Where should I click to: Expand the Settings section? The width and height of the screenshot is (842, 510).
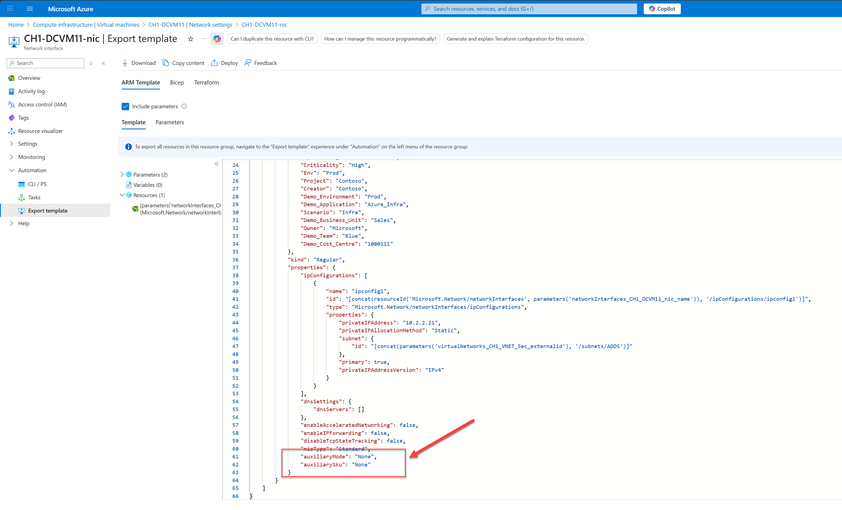[27, 144]
